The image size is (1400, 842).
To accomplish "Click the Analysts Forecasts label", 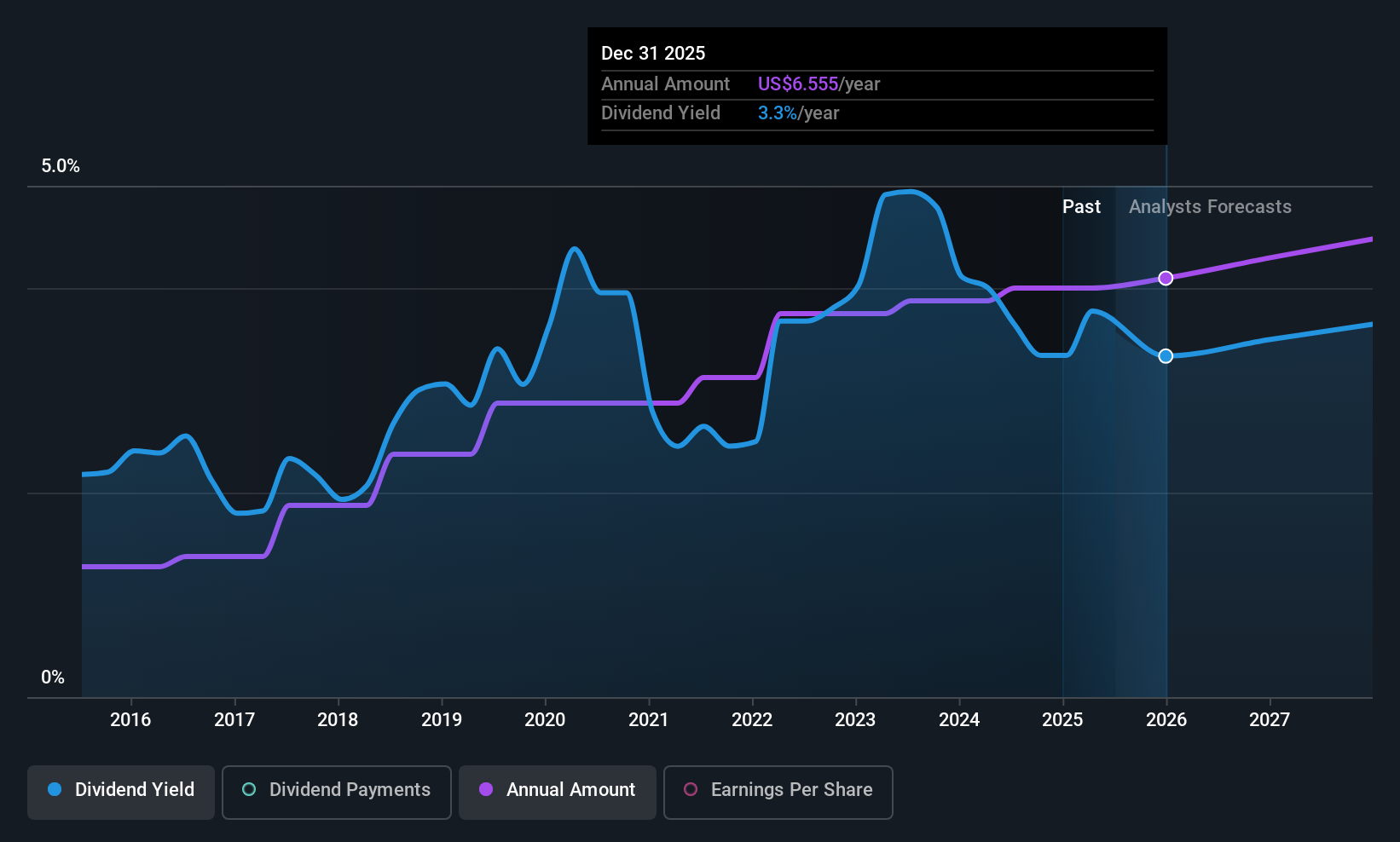I will pos(1210,207).
